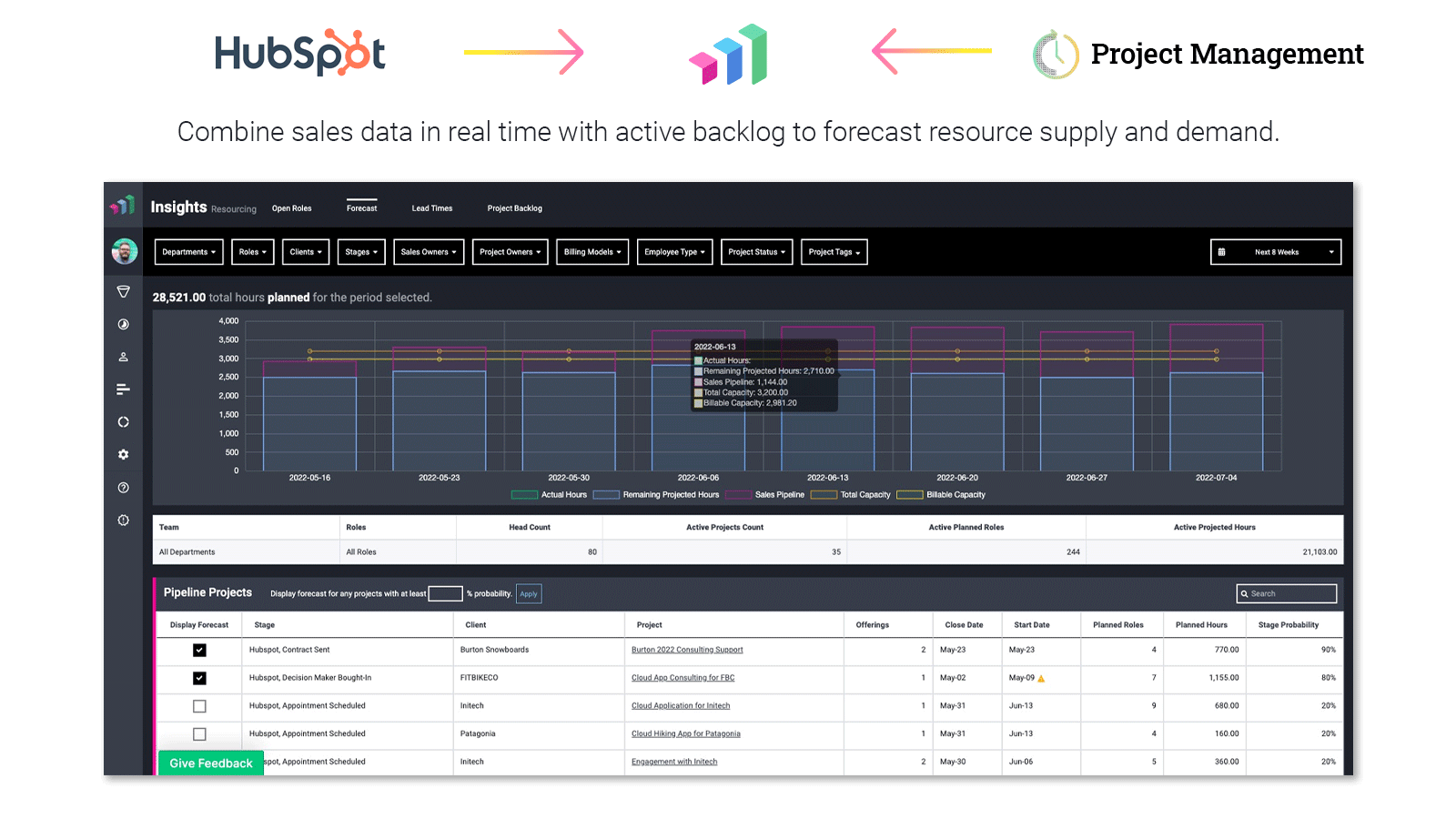The image size is (1456, 819).
Task: Click the sync/refresh icon in the sidebar
Action: tap(124, 421)
